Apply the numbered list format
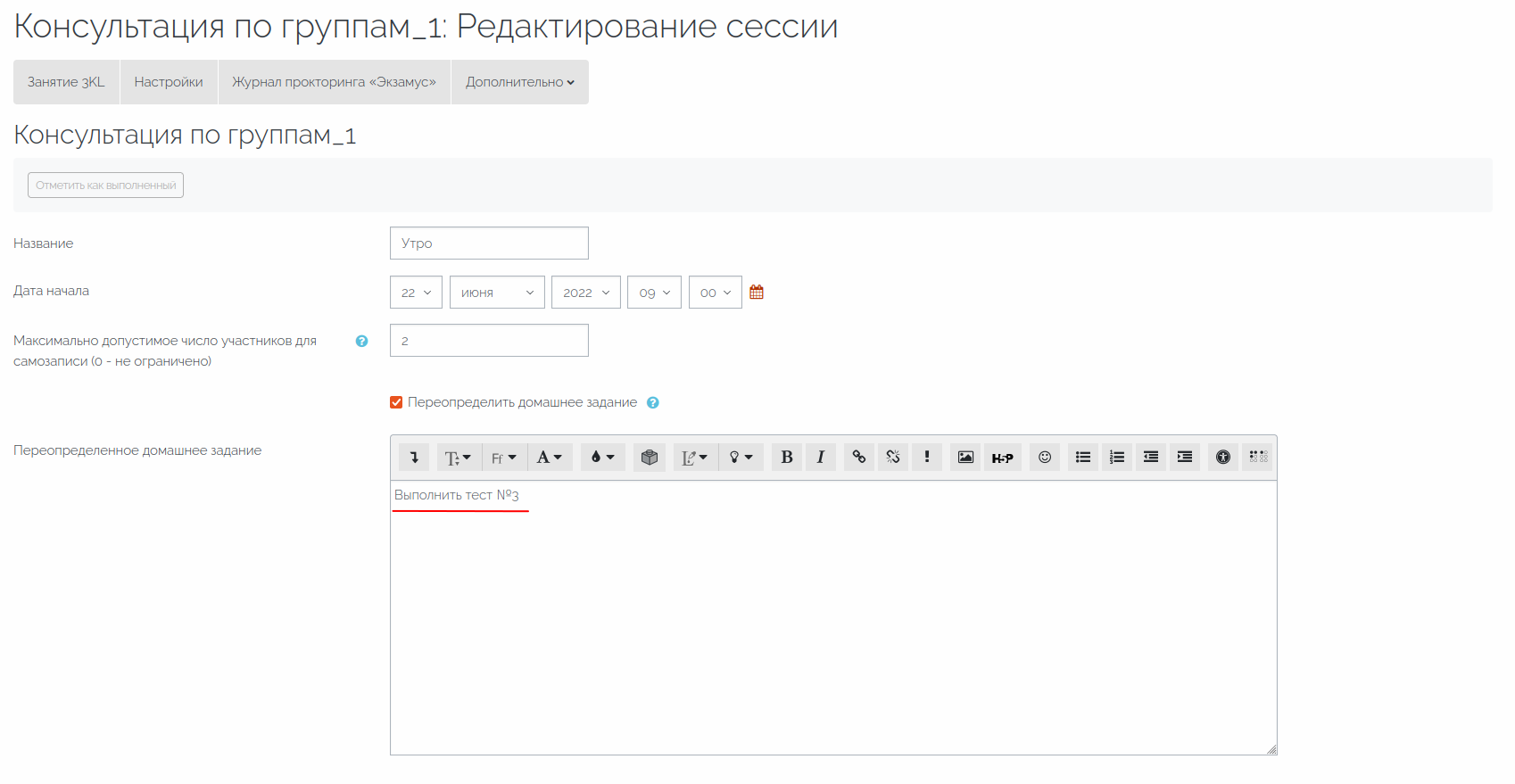 coord(1116,458)
